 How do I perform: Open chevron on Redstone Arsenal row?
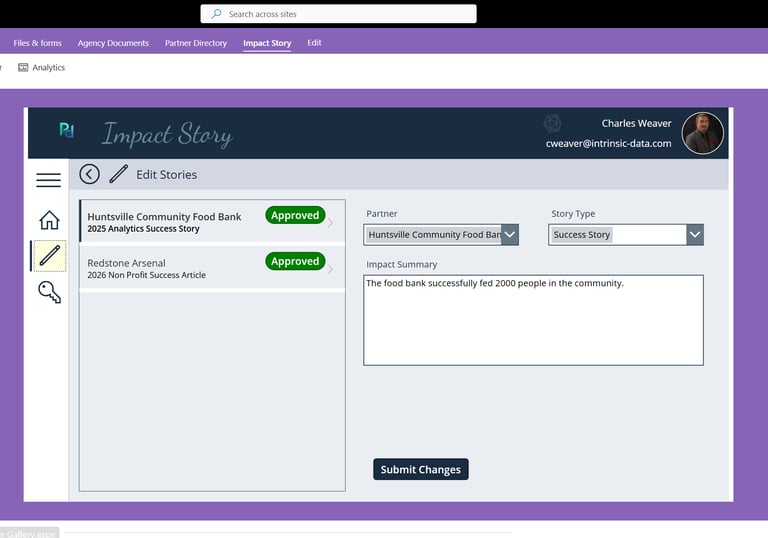pyautogui.click(x=331, y=269)
